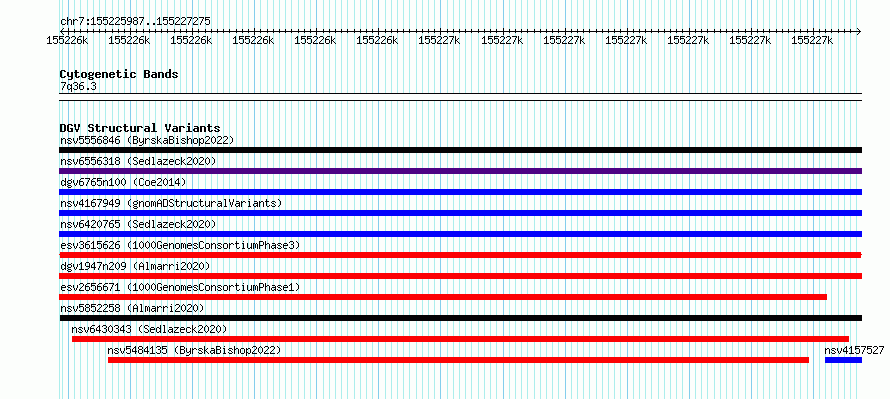Click nsv4167949 (gnomADStructuralVariants) label
890x399 pixels.
coord(171,203)
